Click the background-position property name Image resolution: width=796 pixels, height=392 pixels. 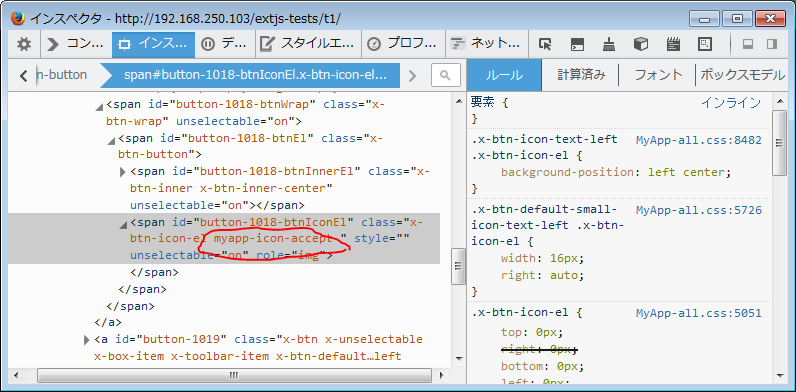click(x=567, y=172)
